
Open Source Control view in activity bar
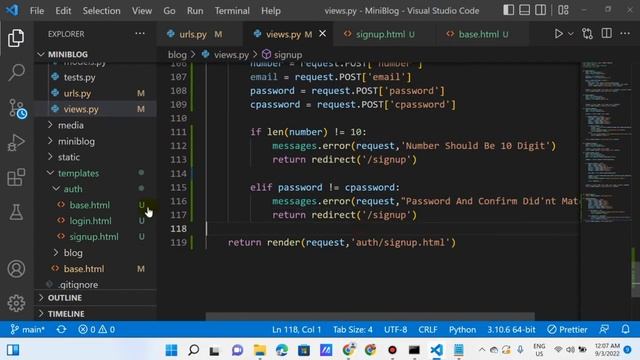17,109
